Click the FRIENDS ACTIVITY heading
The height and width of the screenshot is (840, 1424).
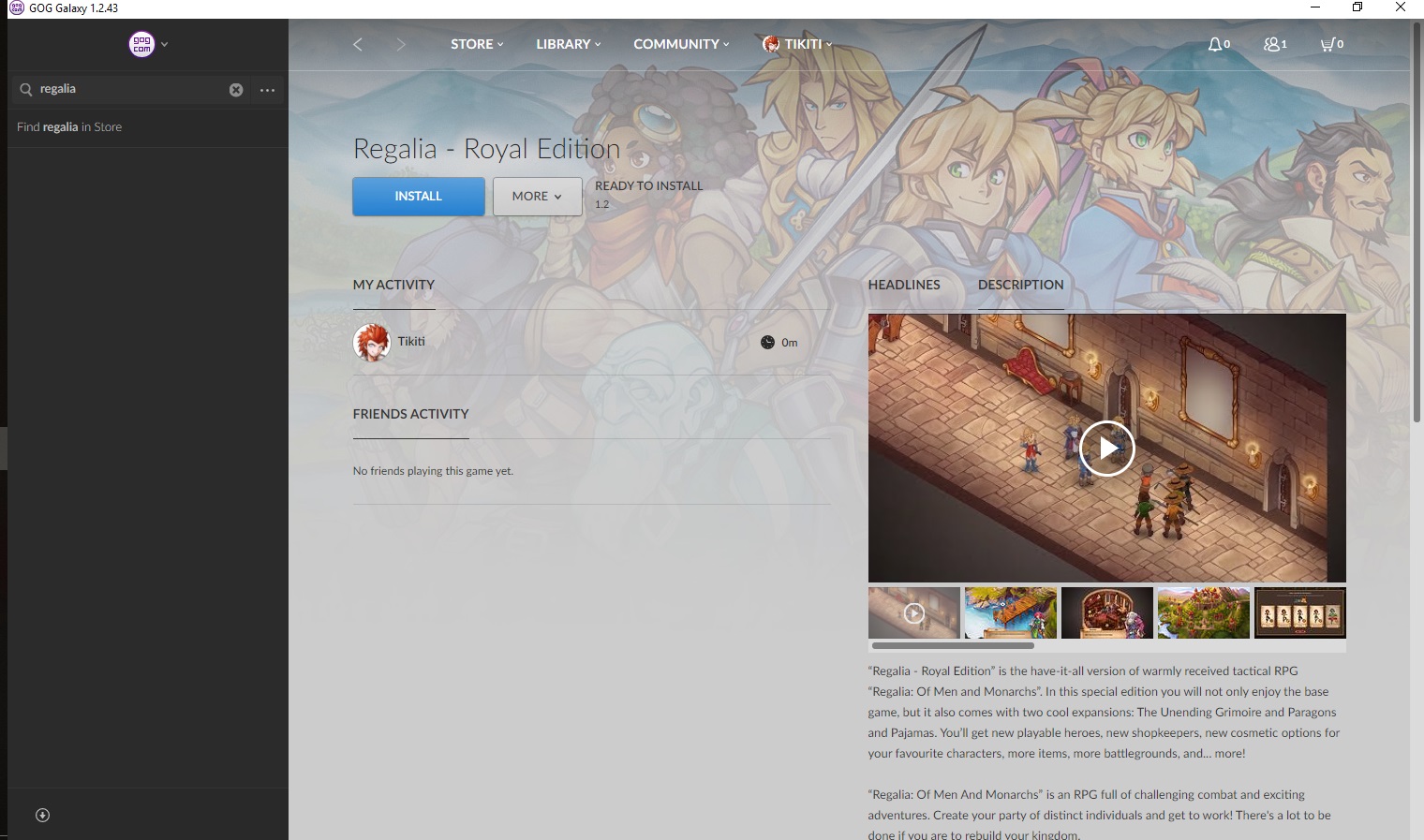tap(410, 414)
